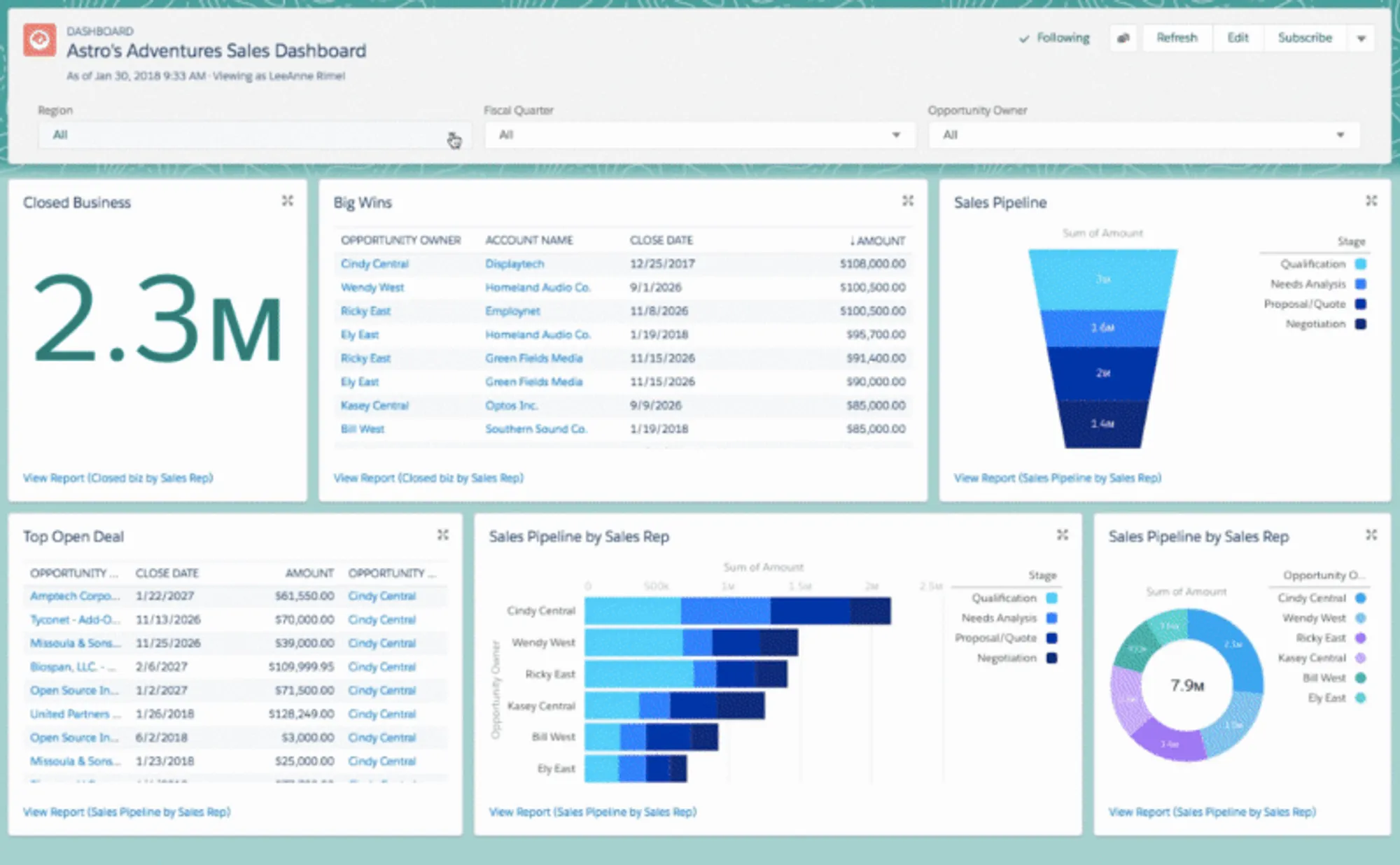Click the dashboard collaboration icon beside Refresh
The image size is (1400, 865).
[1123, 38]
